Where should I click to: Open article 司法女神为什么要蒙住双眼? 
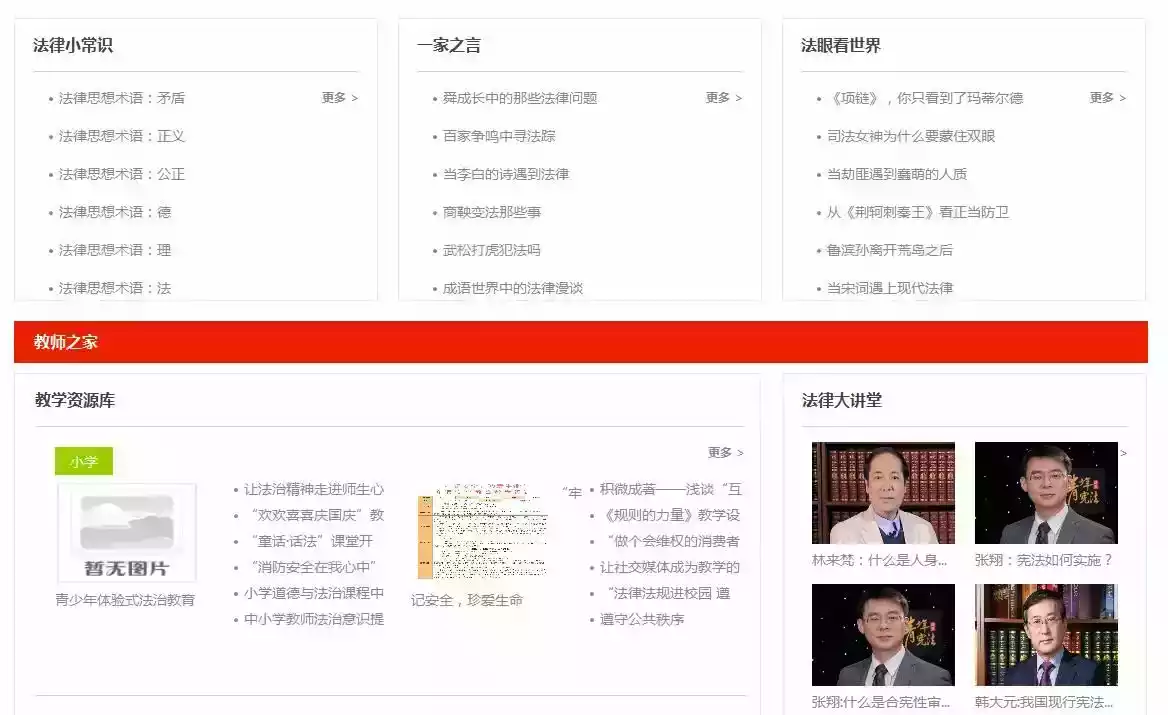coord(913,135)
